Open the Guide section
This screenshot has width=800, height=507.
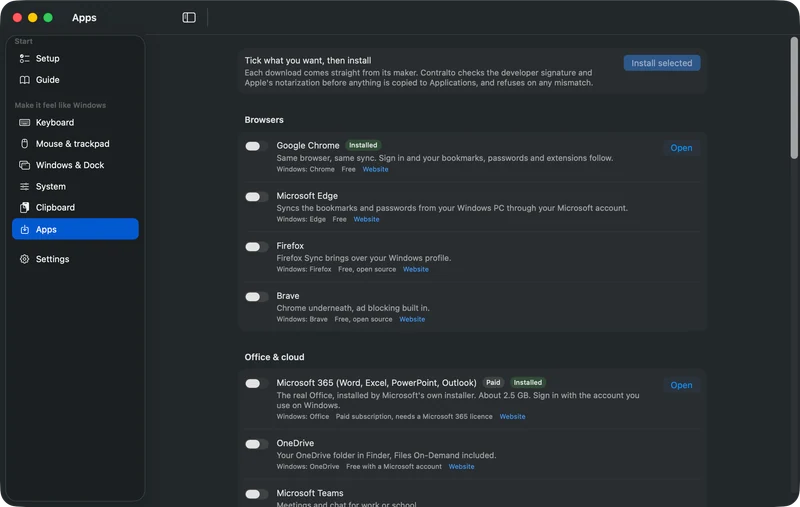click(x=75, y=80)
